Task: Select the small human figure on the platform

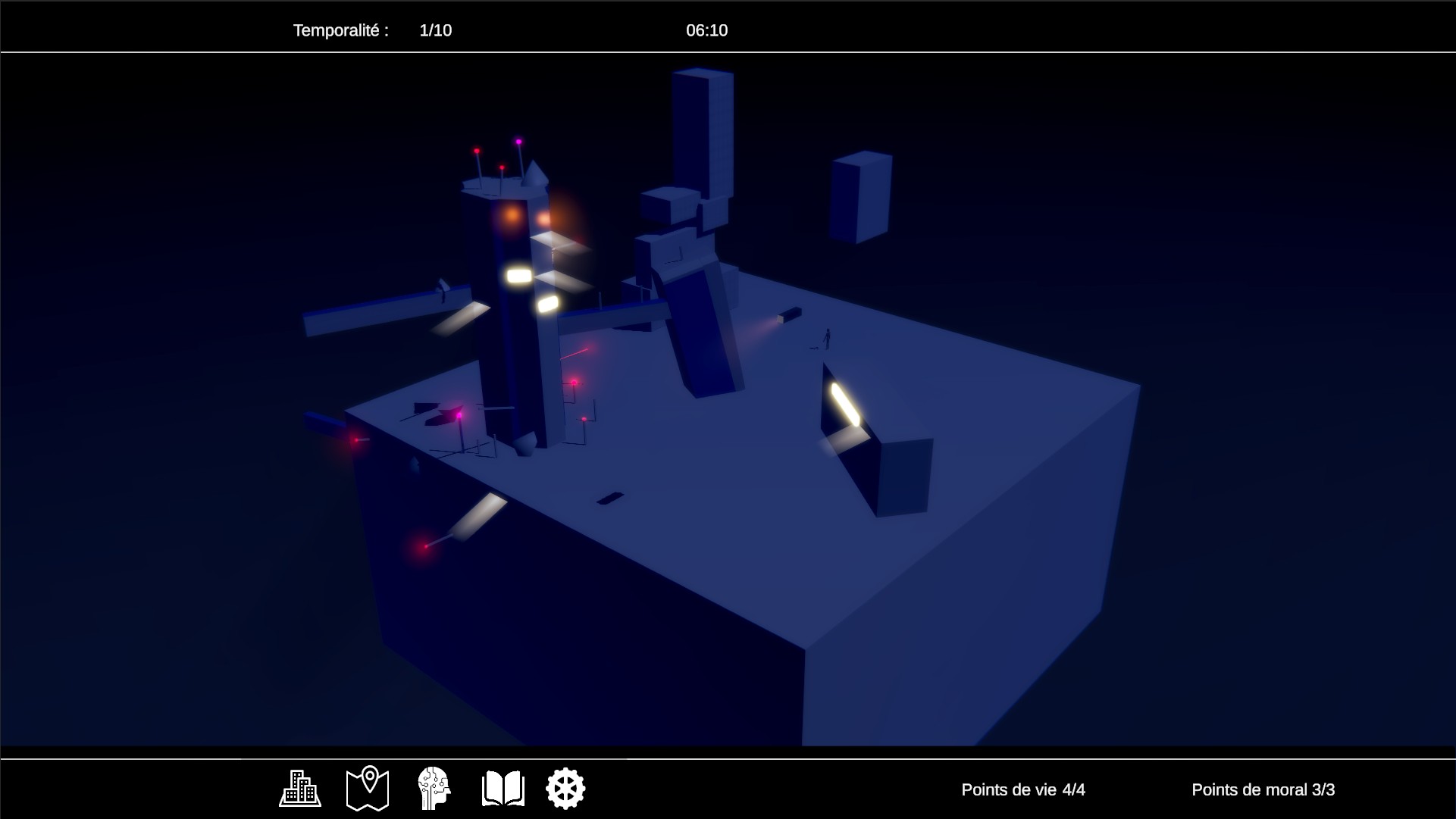Action: pyautogui.click(x=828, y=338)
